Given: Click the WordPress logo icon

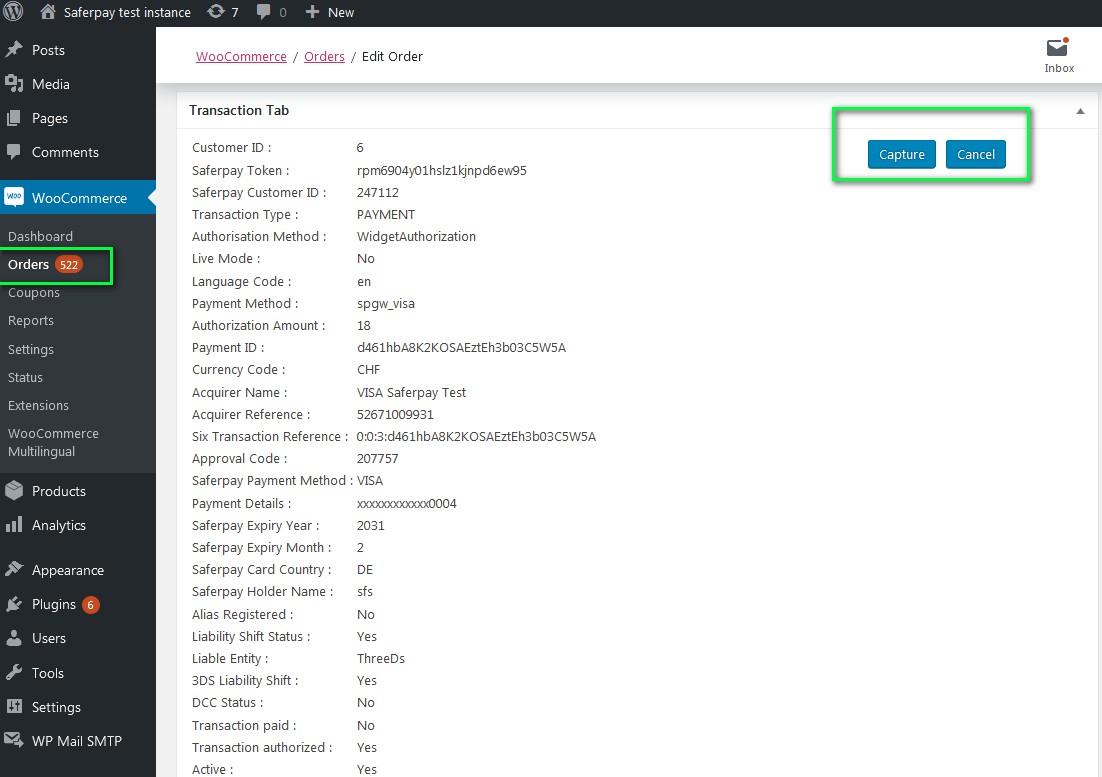Looking at the screenshot, I should [13, 12].
